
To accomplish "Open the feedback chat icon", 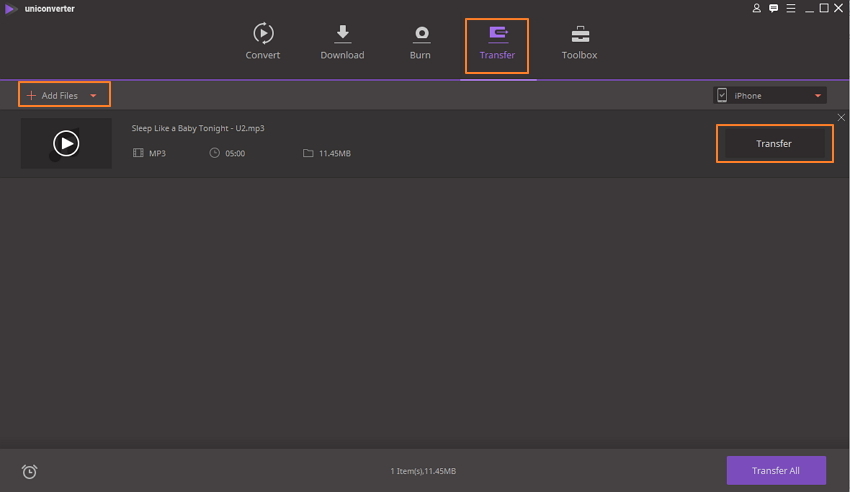I will pyautogui.click(x=773, y=8).
